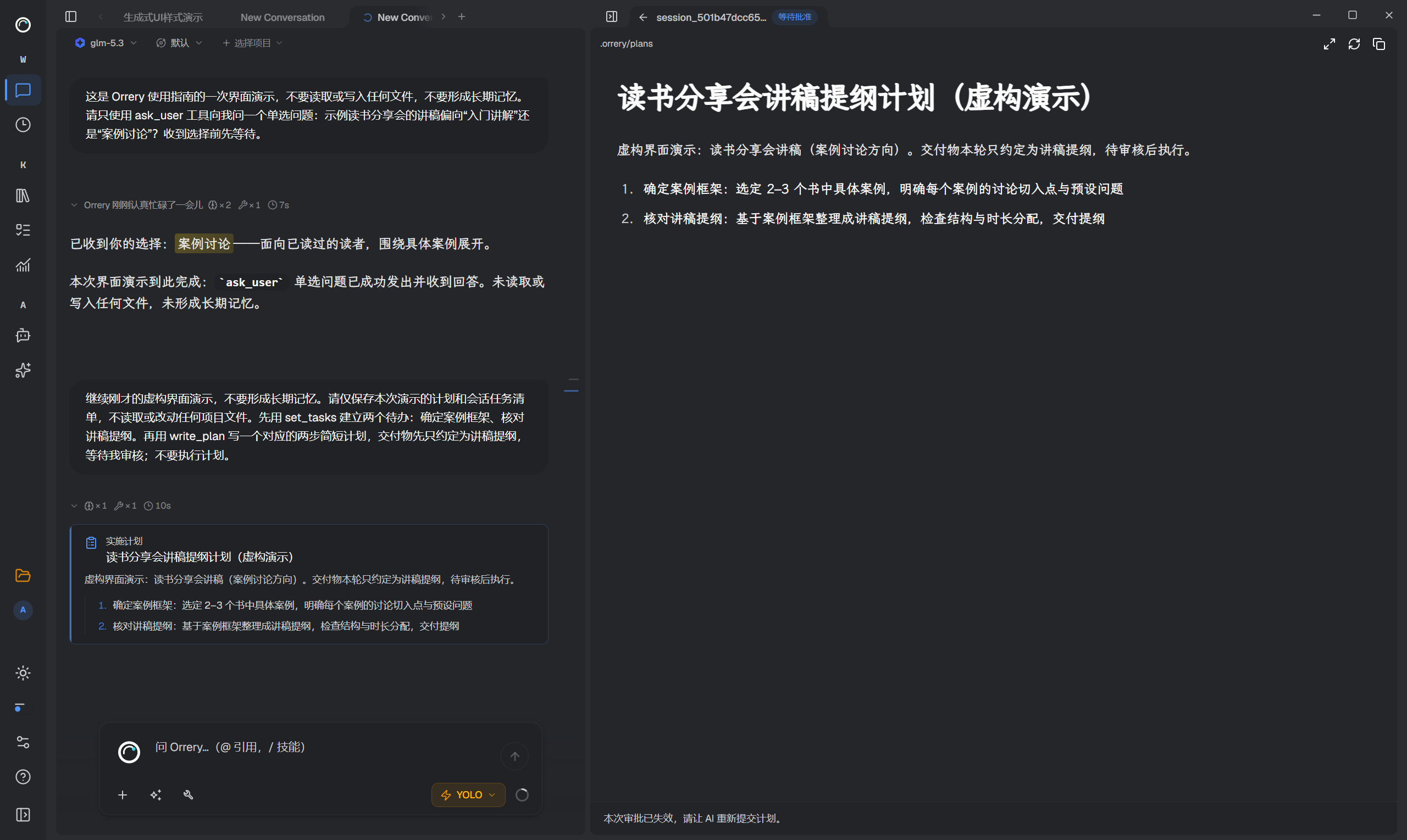
Task: Collapse the Orrery 刚刚认真忙碌了一会儿 details
Action: (x=74, y=205)
